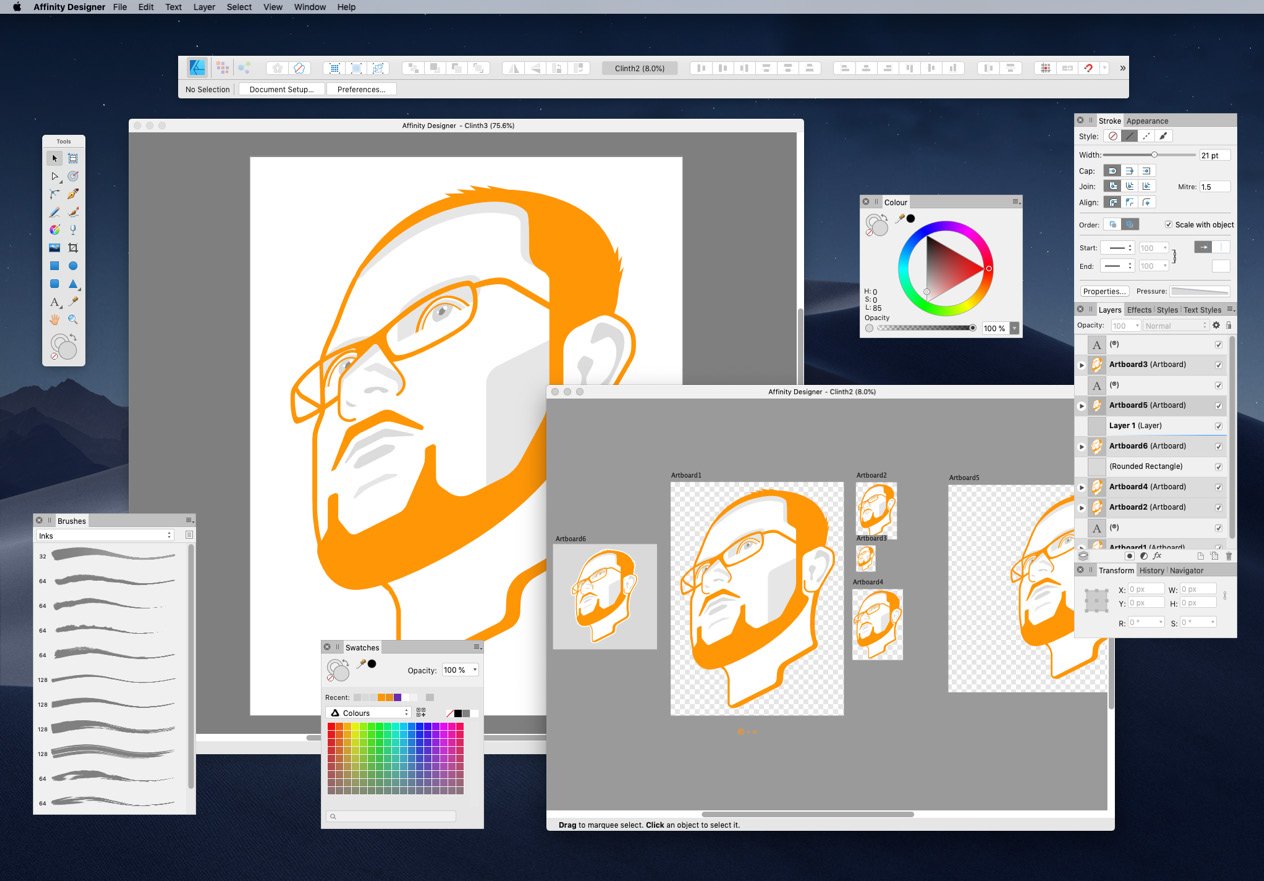The width and height of the screenshot is (1264, 881).
Task: Open layer effects fx icon
Action: coord(1157,556)
